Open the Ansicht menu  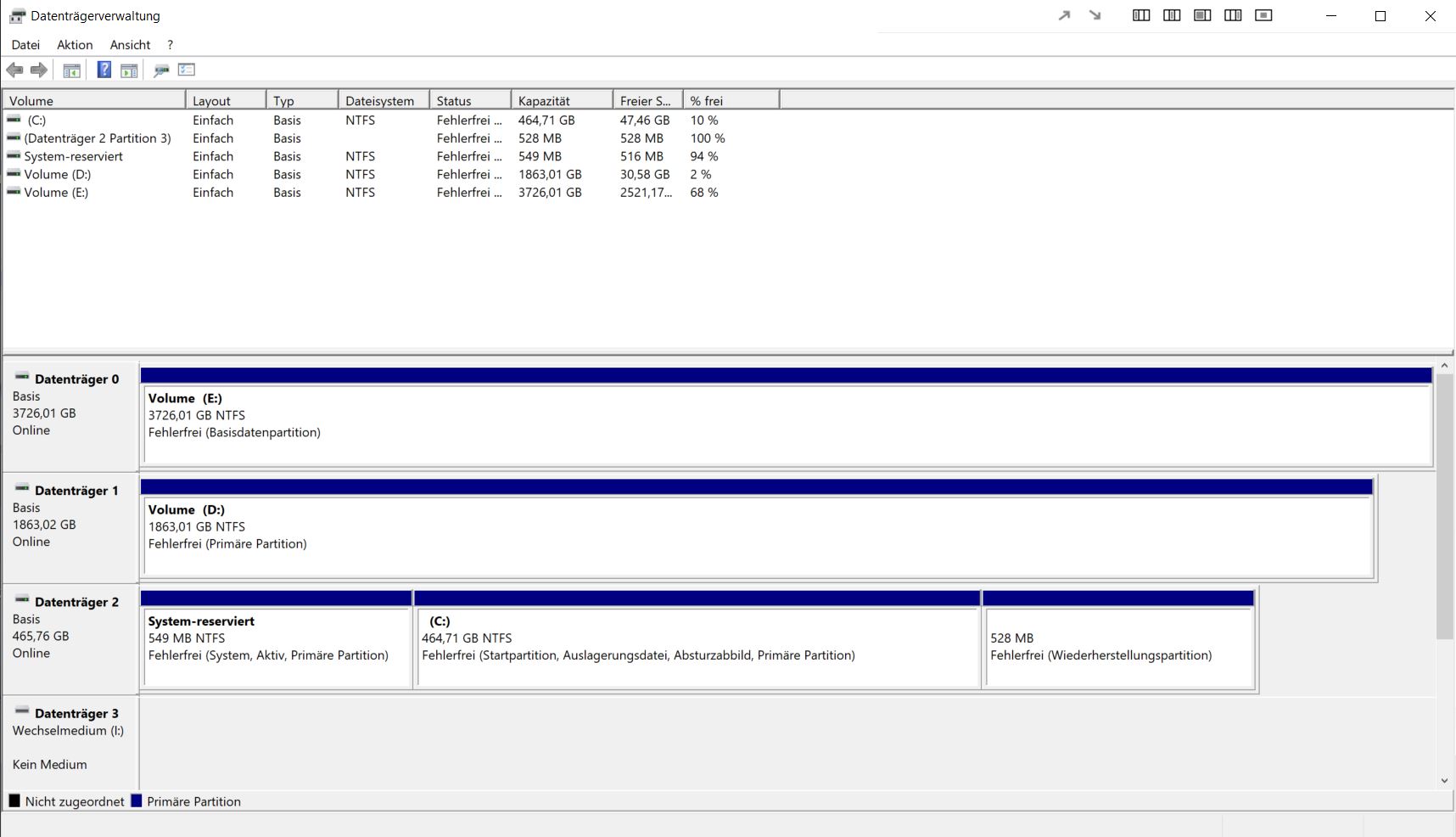[130, 45]
